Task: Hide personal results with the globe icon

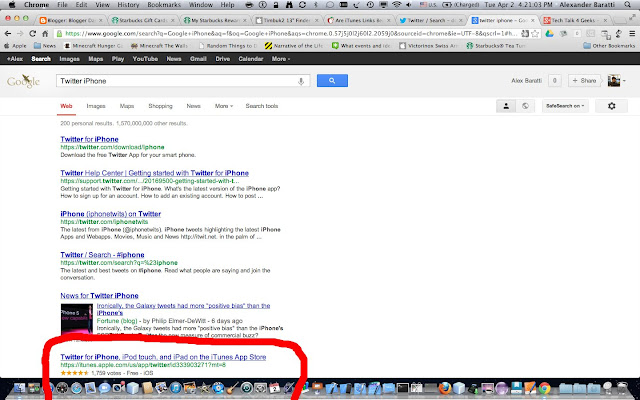Action: (525, 106)
